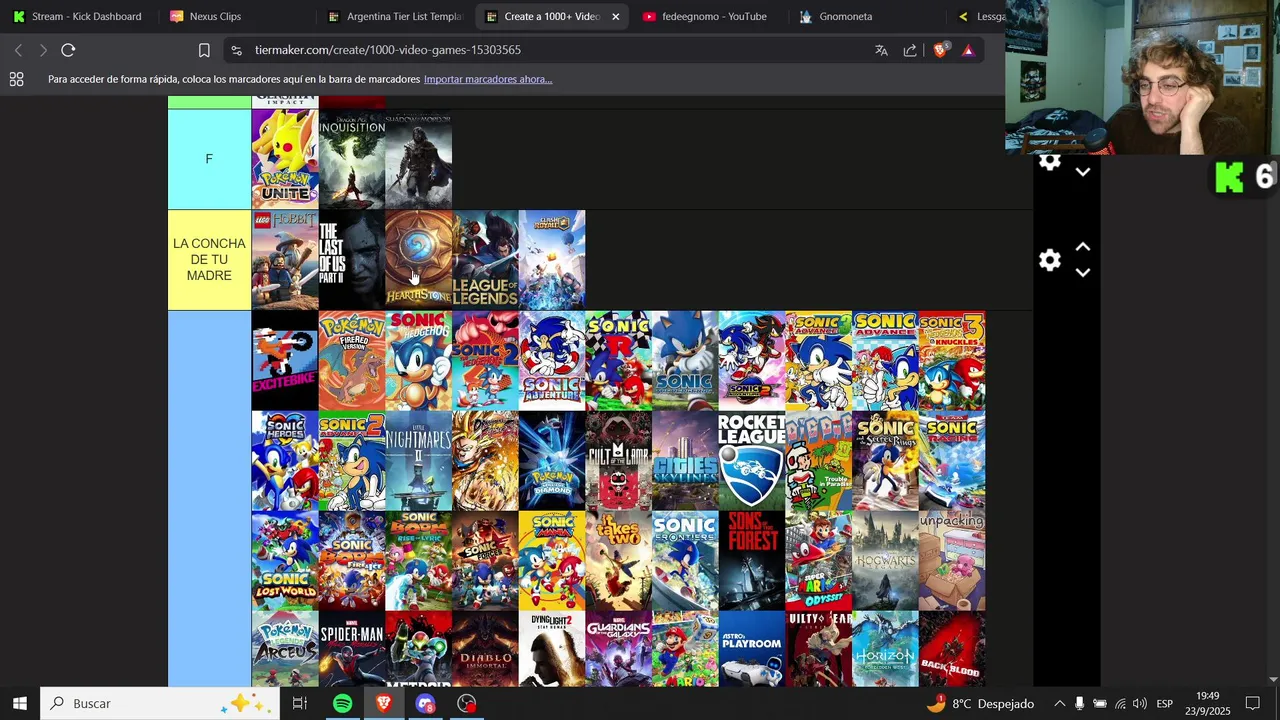Bookmark this page using the bookmark icon
Viewport: 1280px width, 720px height.
point(204,50)
